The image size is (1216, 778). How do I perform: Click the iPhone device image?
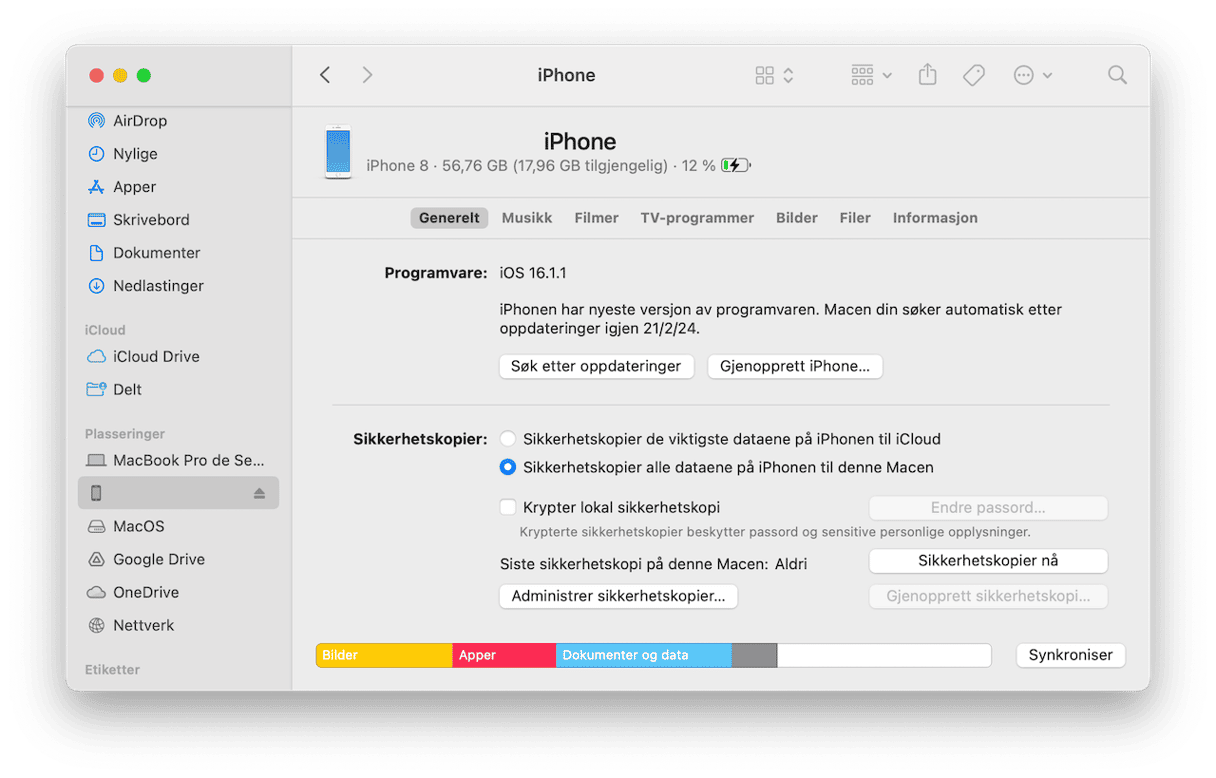point(338,152)
